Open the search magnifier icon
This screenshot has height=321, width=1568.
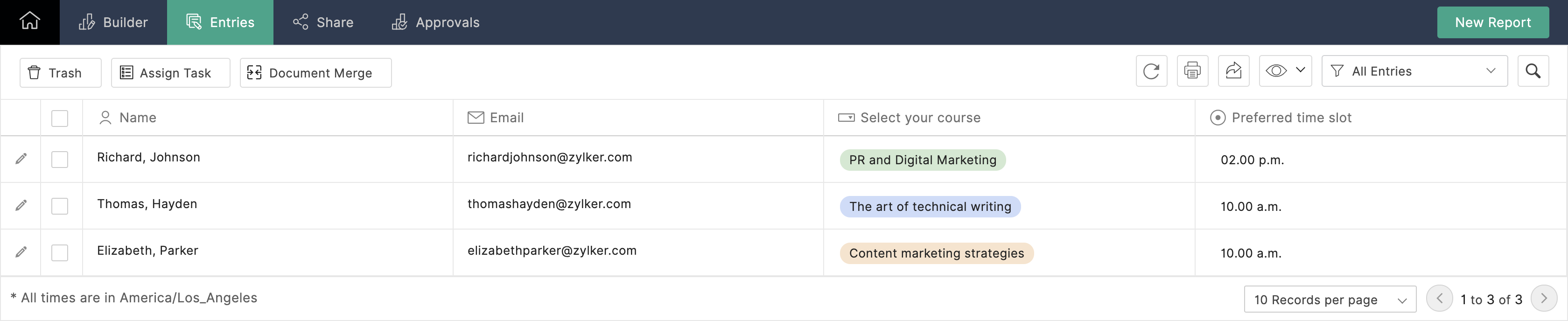coord(1533,71)
